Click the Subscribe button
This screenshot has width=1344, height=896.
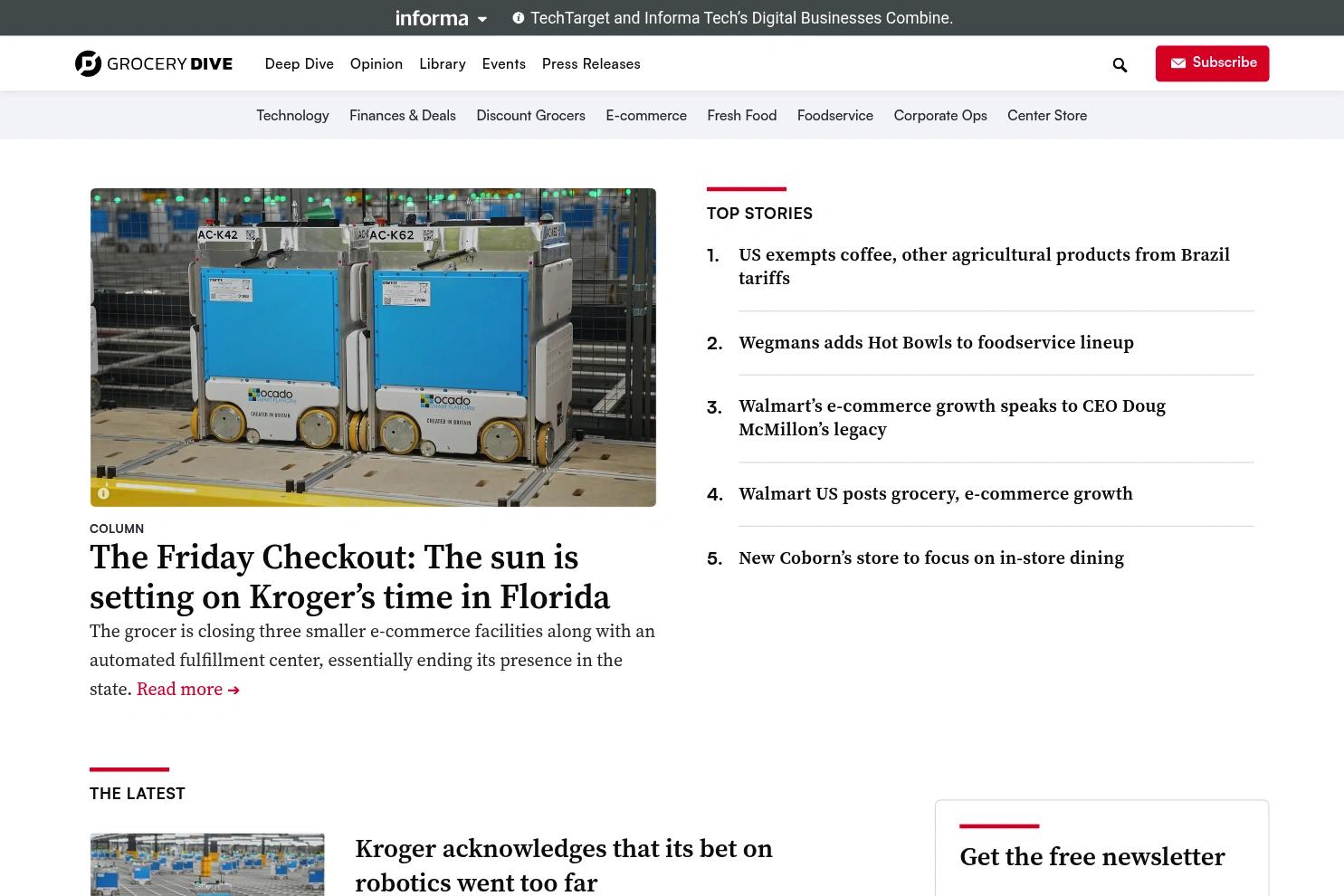(x=1212, y=63)
